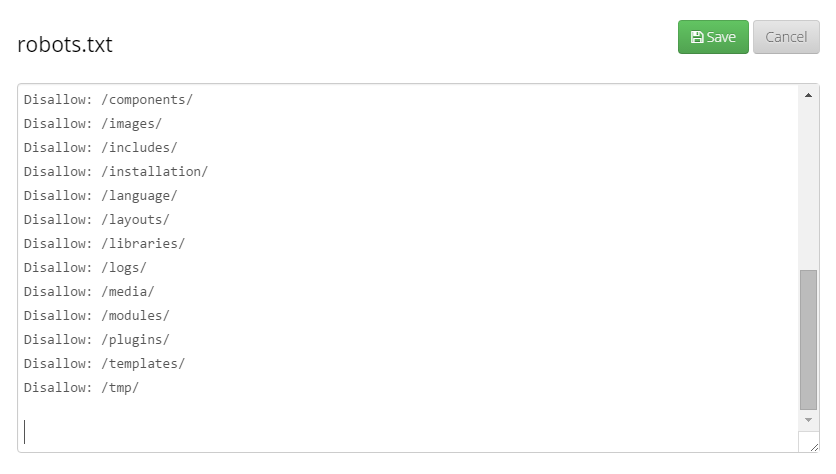Click the Disallow: /images/ line
This screenshot has width=836, height=474.
tap(93, 124)
